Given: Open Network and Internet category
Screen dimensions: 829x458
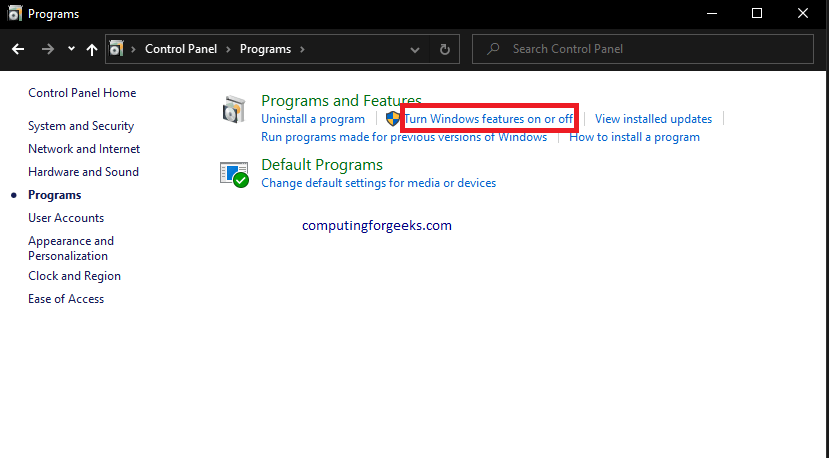Looking at the screenshot, I should 84,149.
